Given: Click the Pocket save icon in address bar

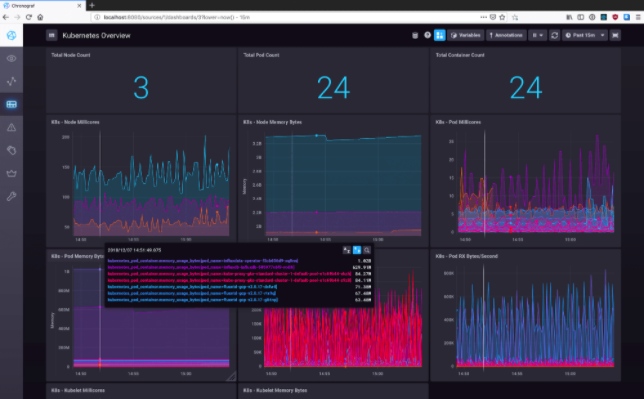Looking at the screenshot, I should pos(493,17).
